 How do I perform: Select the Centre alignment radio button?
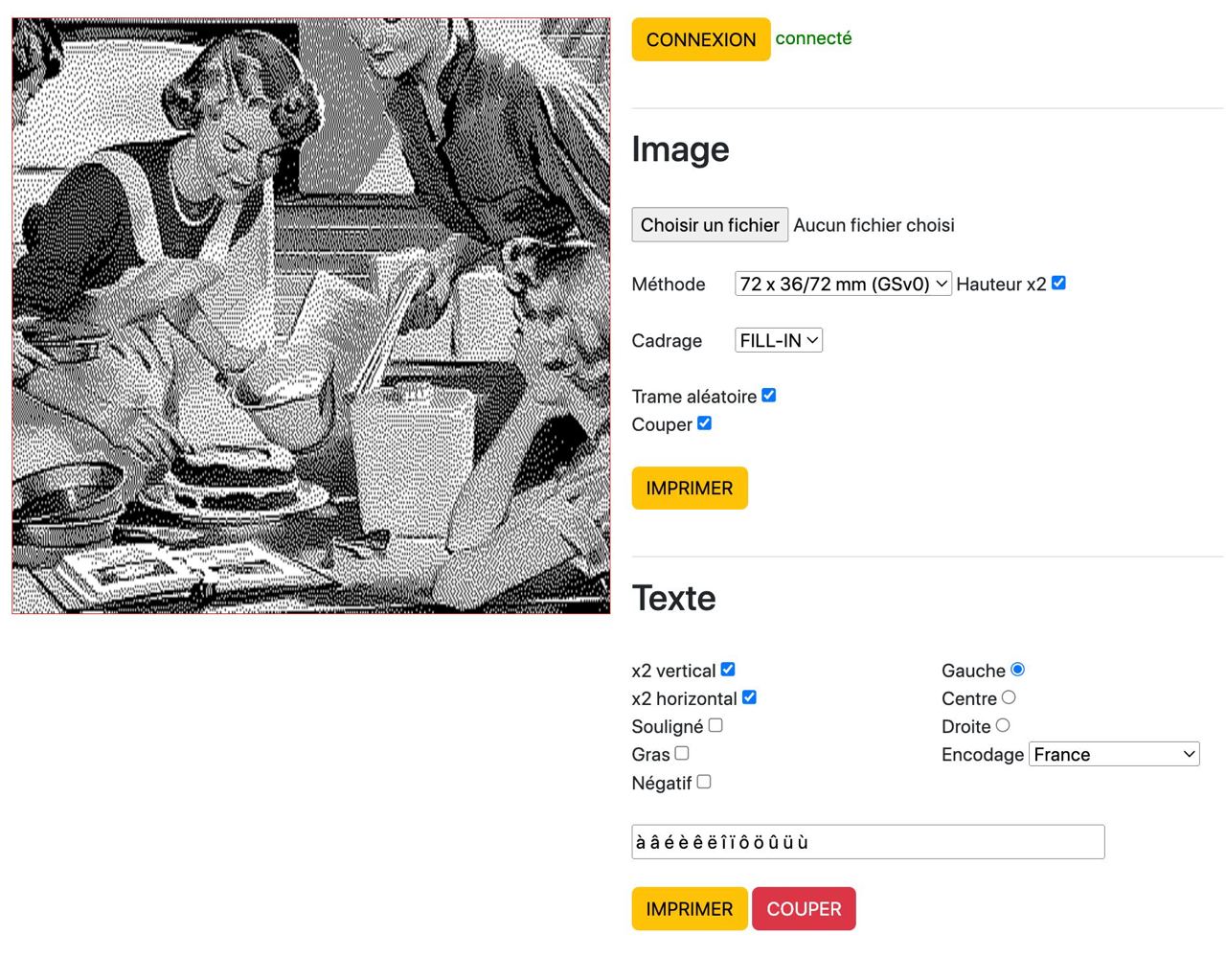[1009, 697]
